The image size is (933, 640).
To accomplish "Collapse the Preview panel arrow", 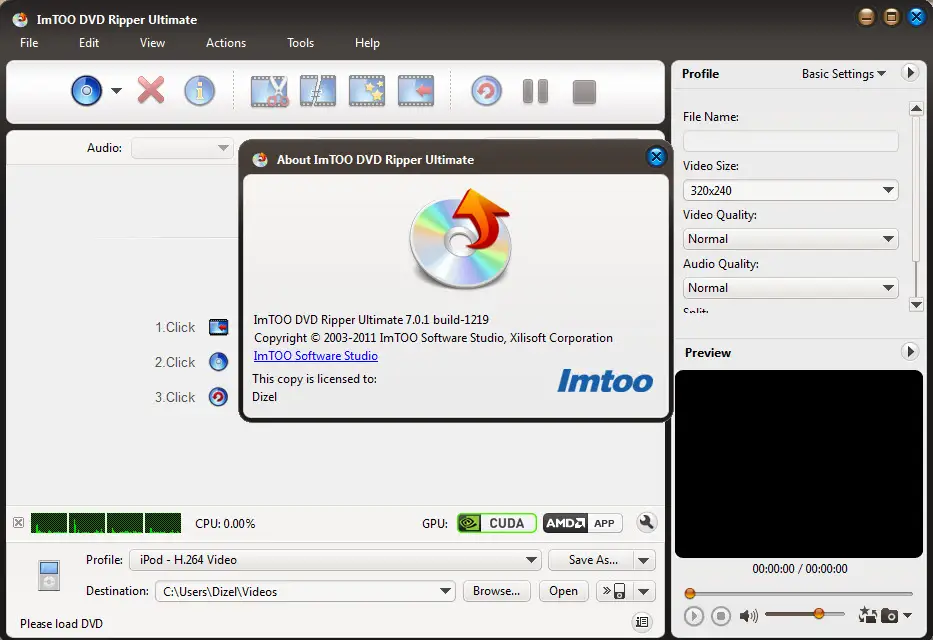I will (x=909, y=352).
